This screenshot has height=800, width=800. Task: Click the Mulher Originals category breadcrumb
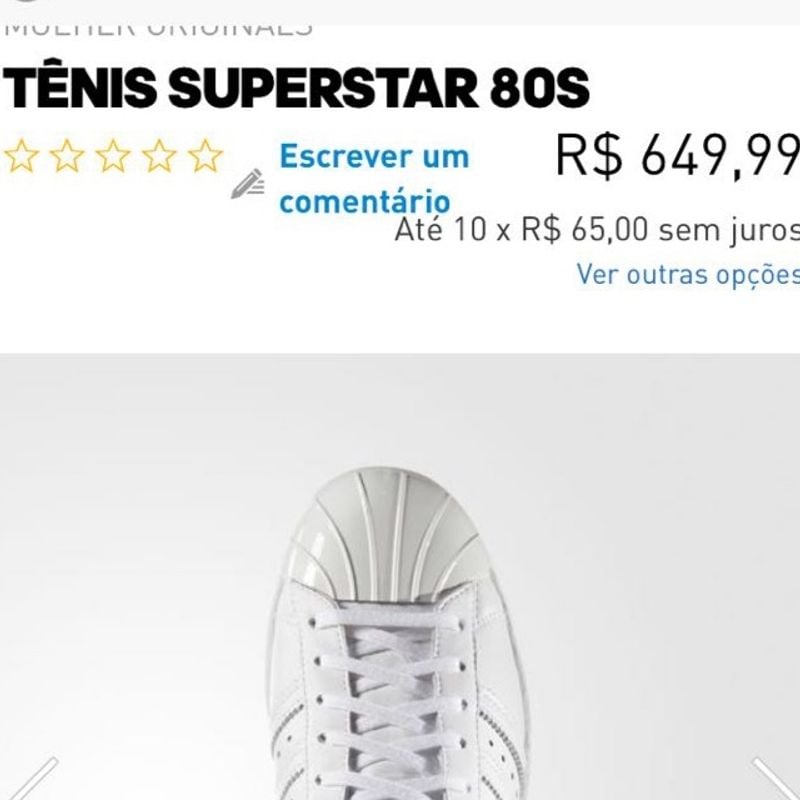coord(158,30)
